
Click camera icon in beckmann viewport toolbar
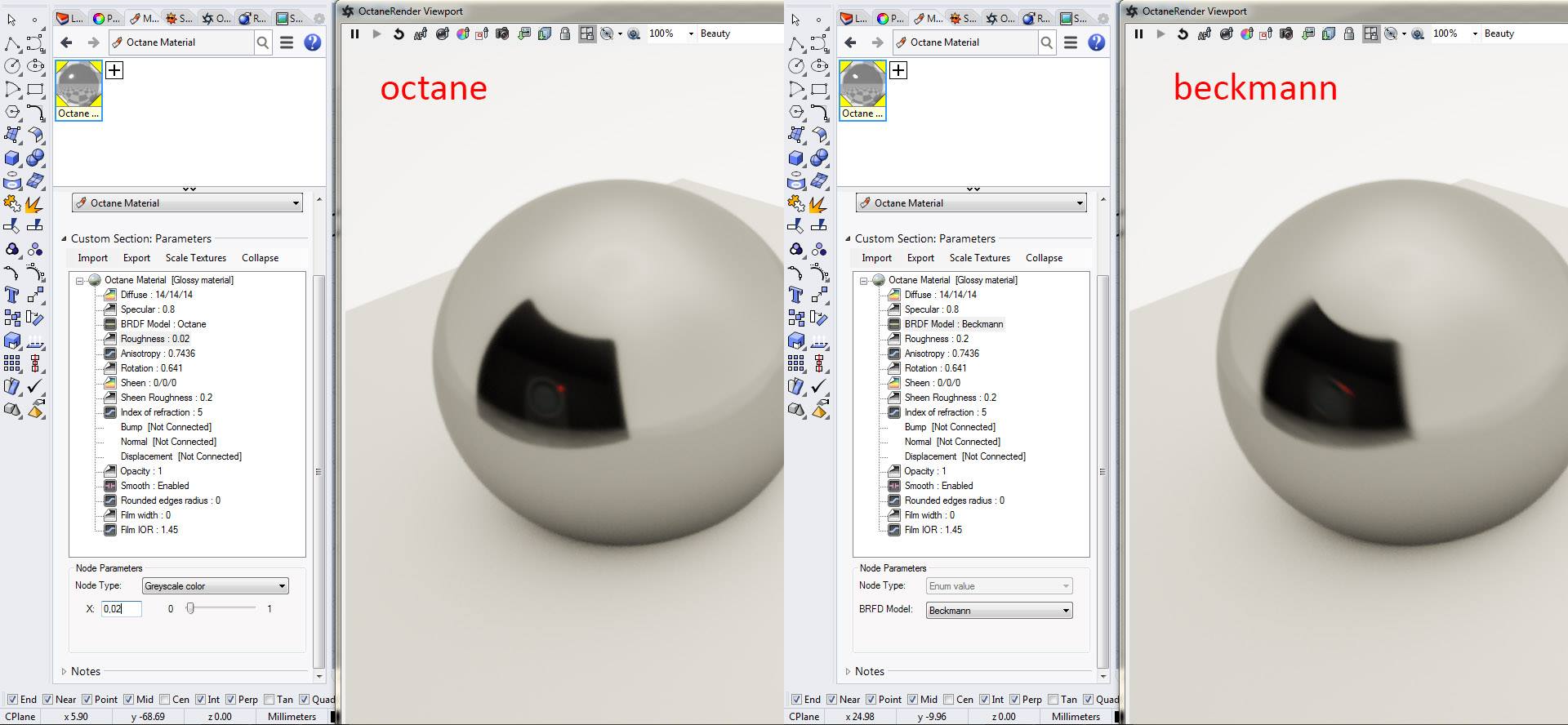coord(1286,33)
